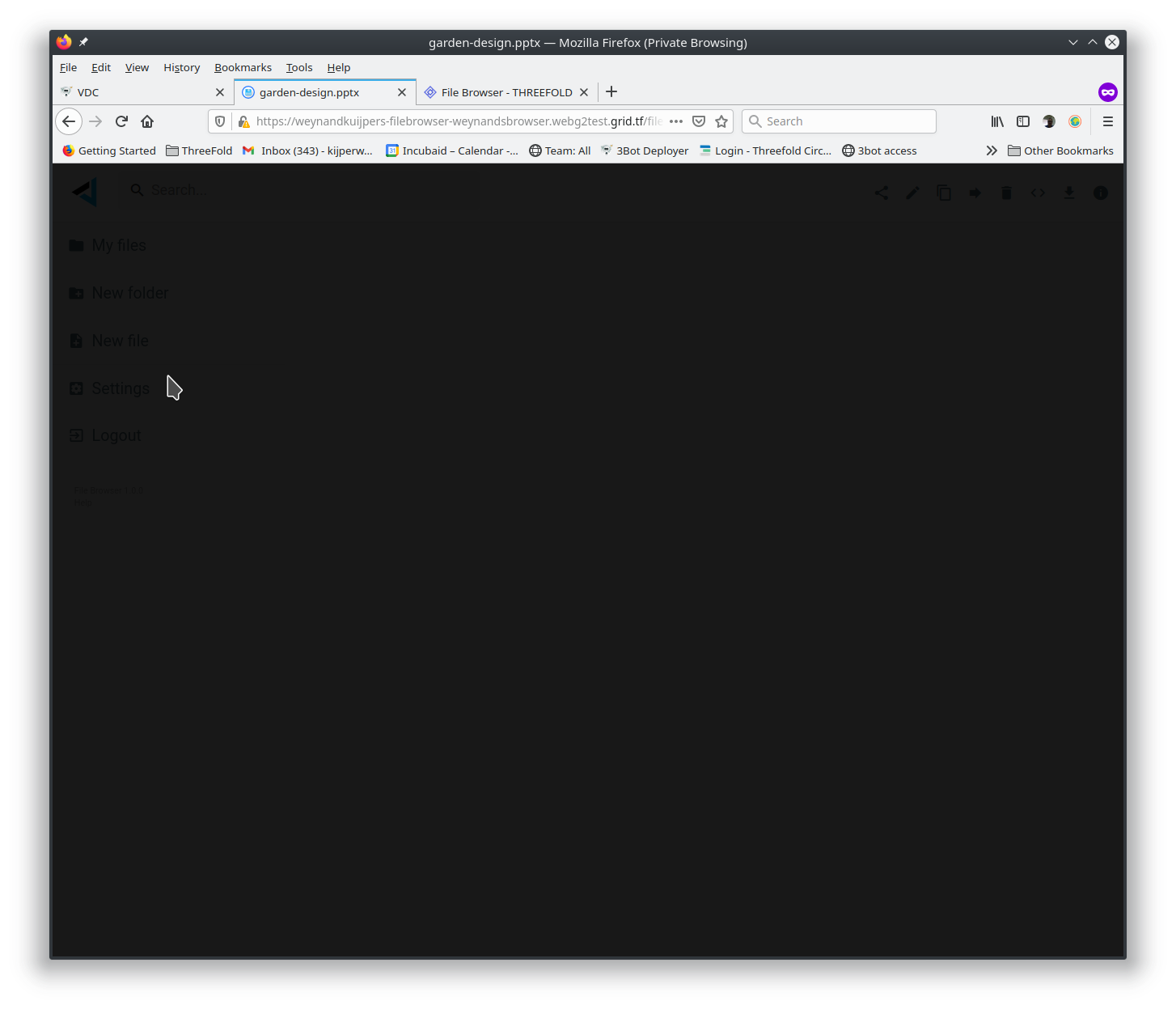The image size is (1176, 1009).
Task: Open the 3bot access bookmark
Action: 879,151
